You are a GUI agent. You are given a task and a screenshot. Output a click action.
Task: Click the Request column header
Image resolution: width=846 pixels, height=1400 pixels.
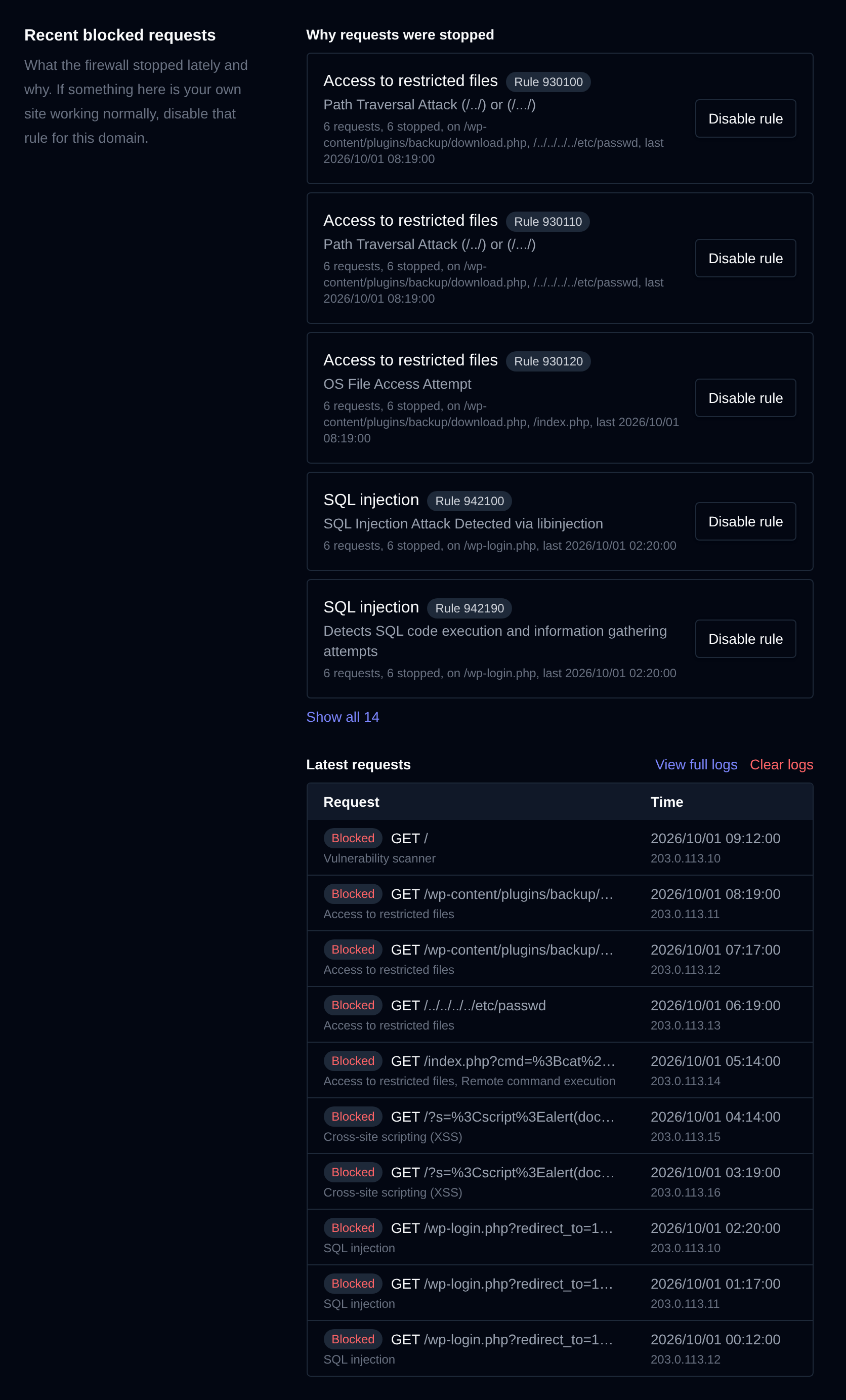click(351, 802)
